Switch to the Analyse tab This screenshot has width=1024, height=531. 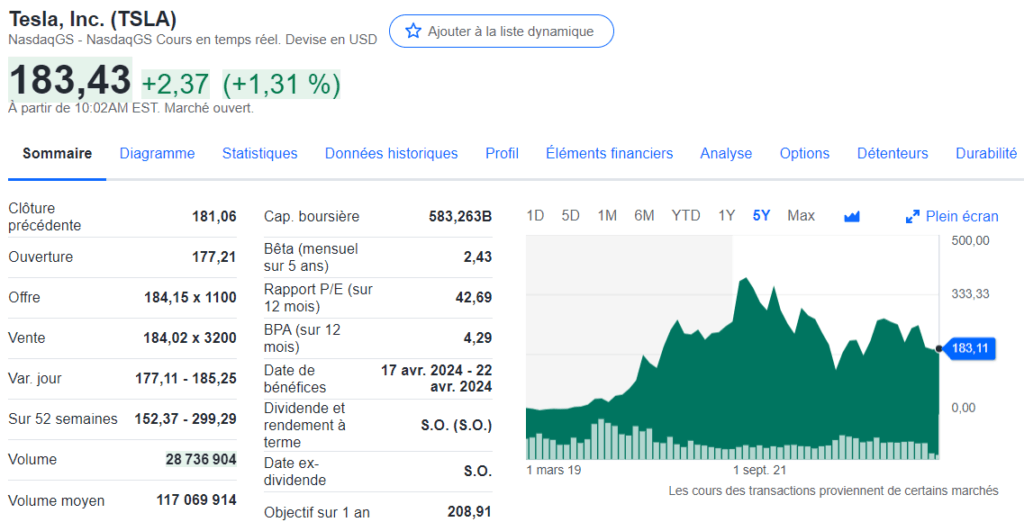(x=726, y=153)
